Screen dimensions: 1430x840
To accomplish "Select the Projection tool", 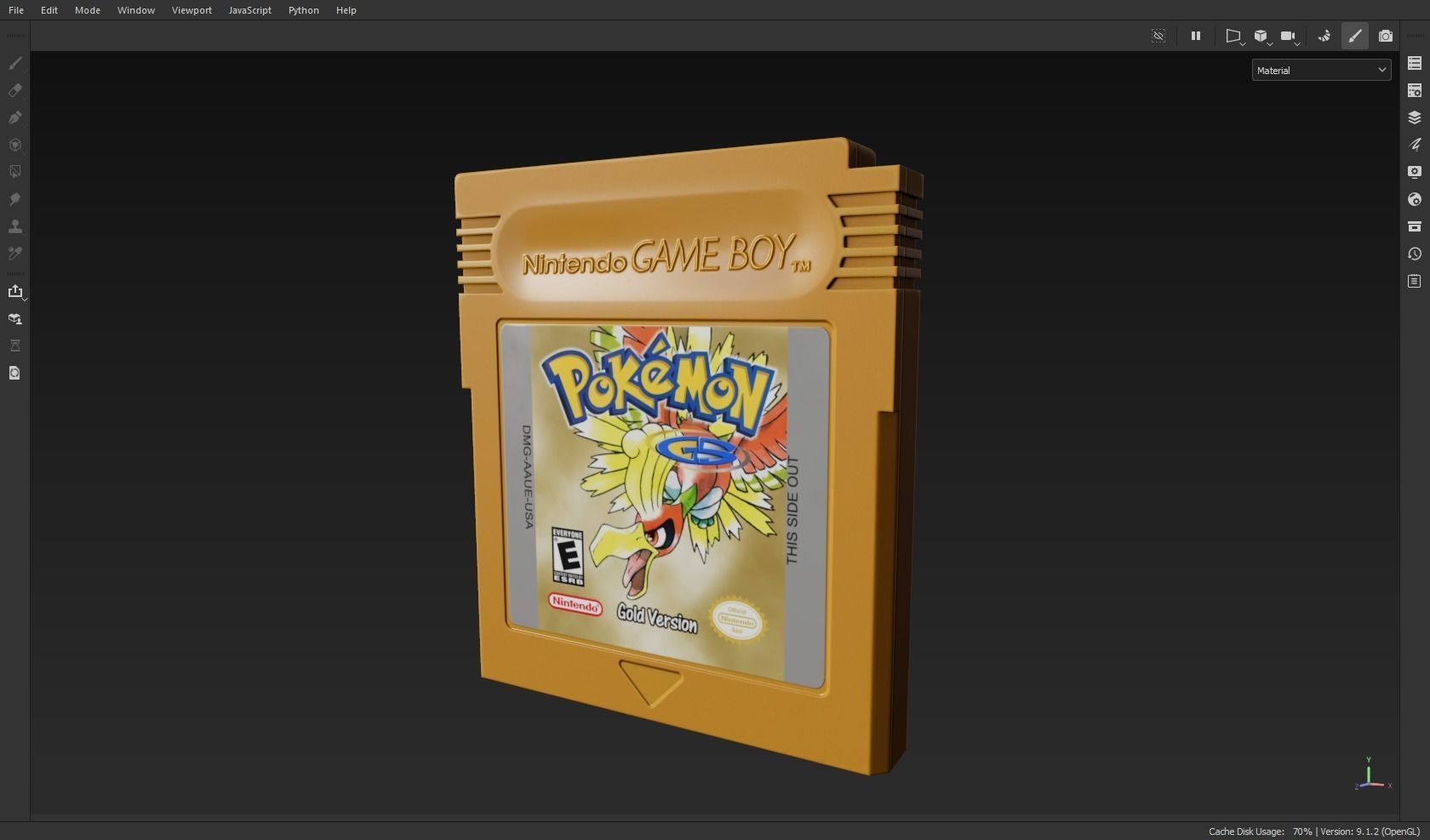I will pyautogui.click(x=15, y=117).
